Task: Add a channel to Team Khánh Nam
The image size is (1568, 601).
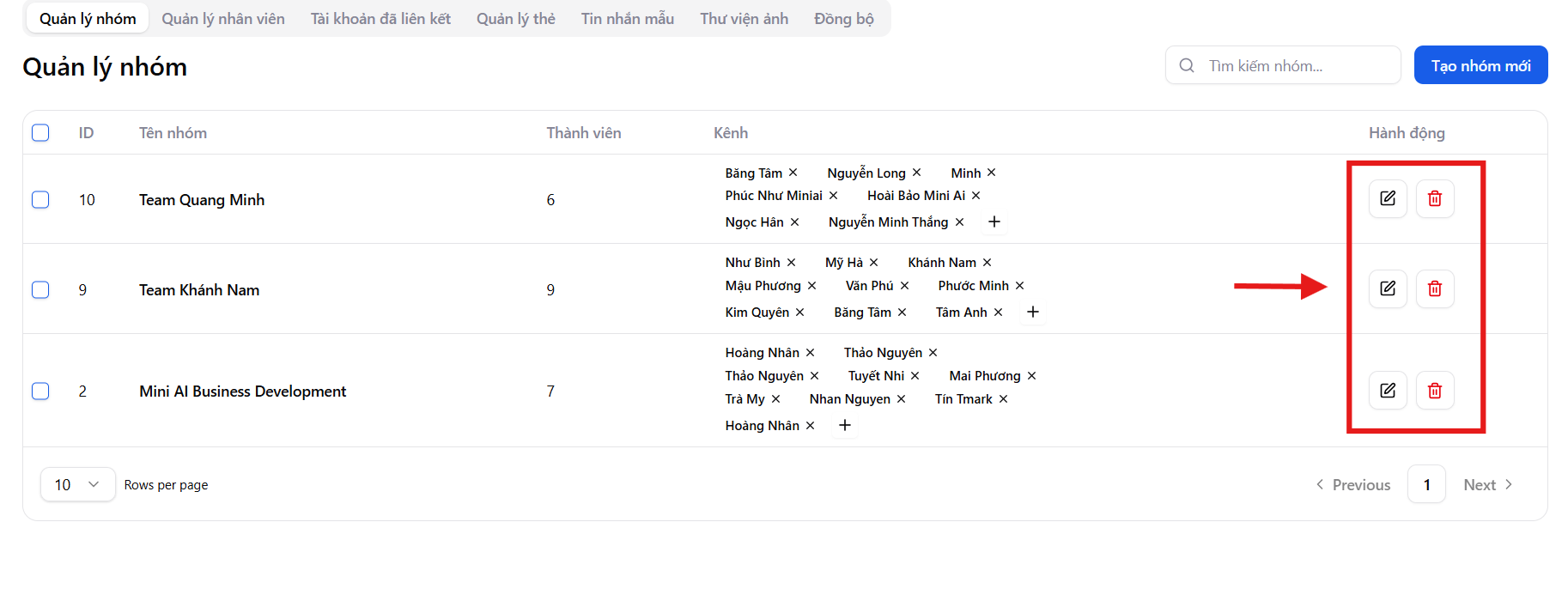Action: coord(1032,312)
